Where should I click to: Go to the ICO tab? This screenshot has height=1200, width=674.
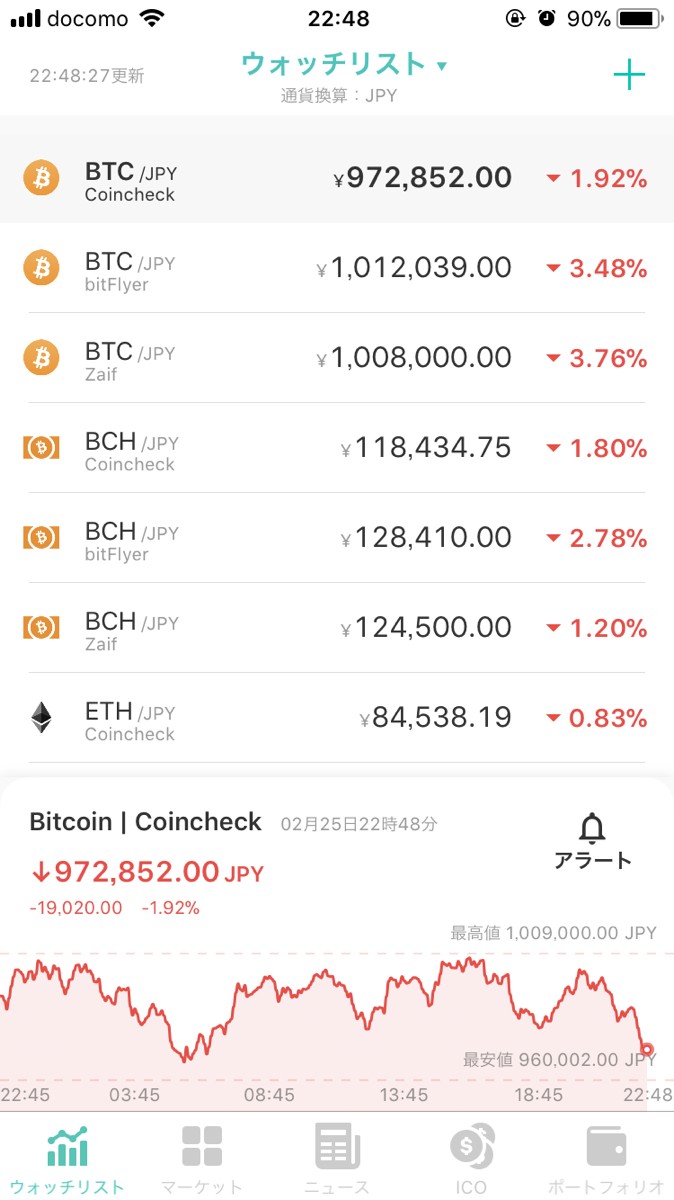[x=471, y=1158]
